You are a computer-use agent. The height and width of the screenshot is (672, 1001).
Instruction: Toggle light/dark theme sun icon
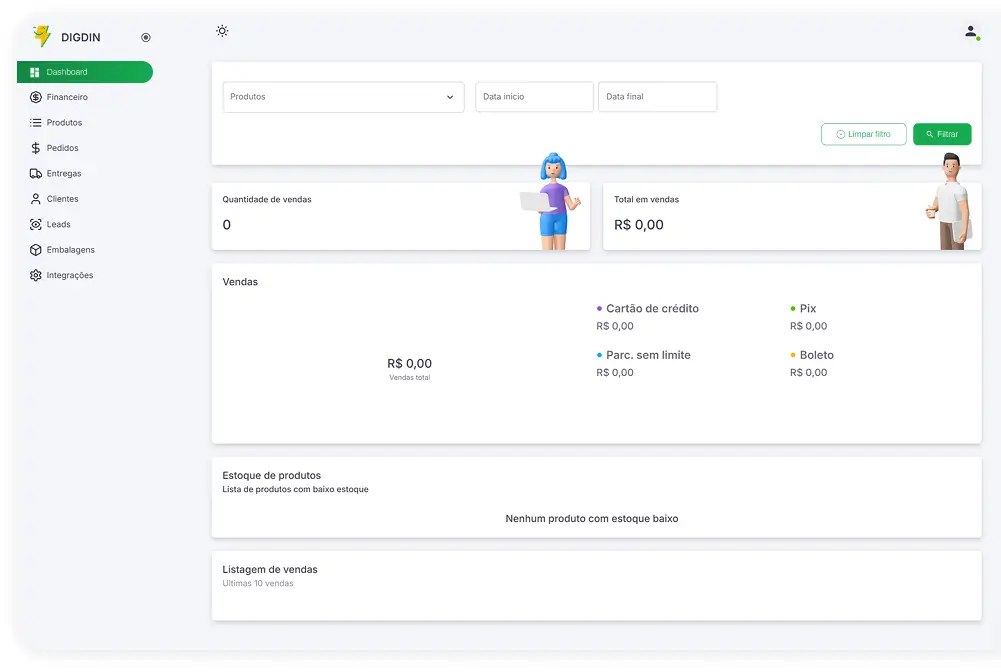(x=222, y=31)
